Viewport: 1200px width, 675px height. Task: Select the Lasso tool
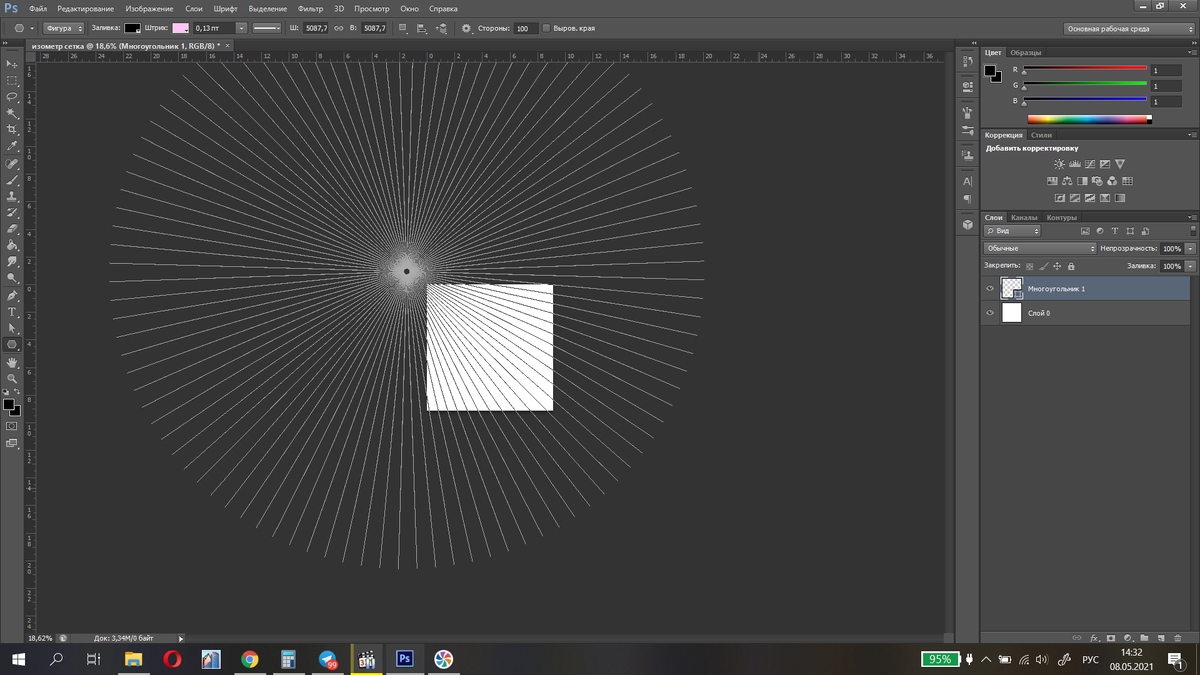(12, 97)
